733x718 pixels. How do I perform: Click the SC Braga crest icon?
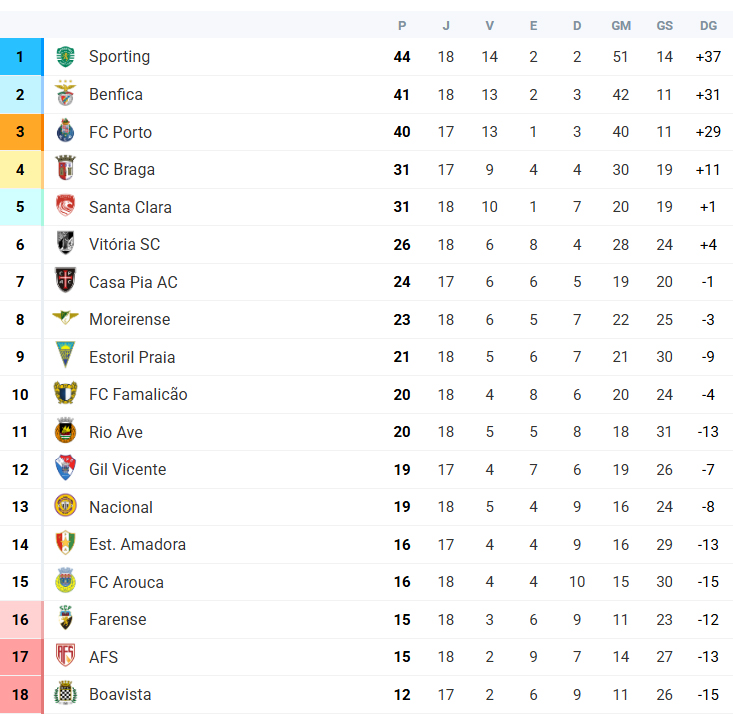(65, 169)
